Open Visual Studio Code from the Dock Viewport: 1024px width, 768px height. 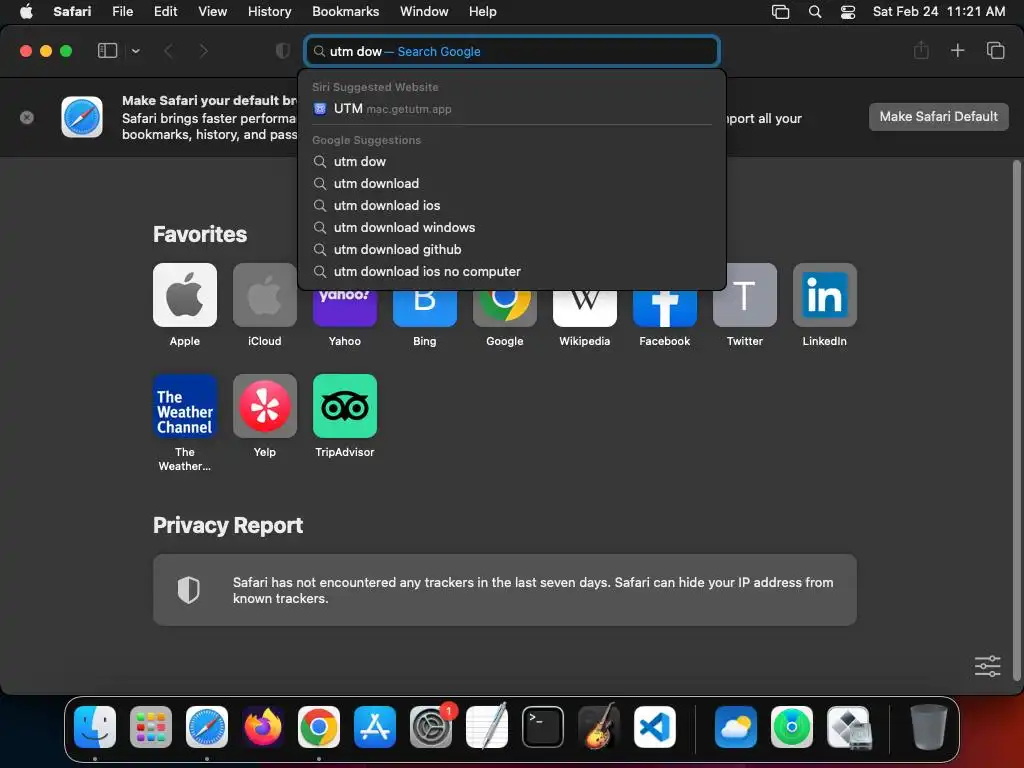pyautogui.click(x=655, y=727)
